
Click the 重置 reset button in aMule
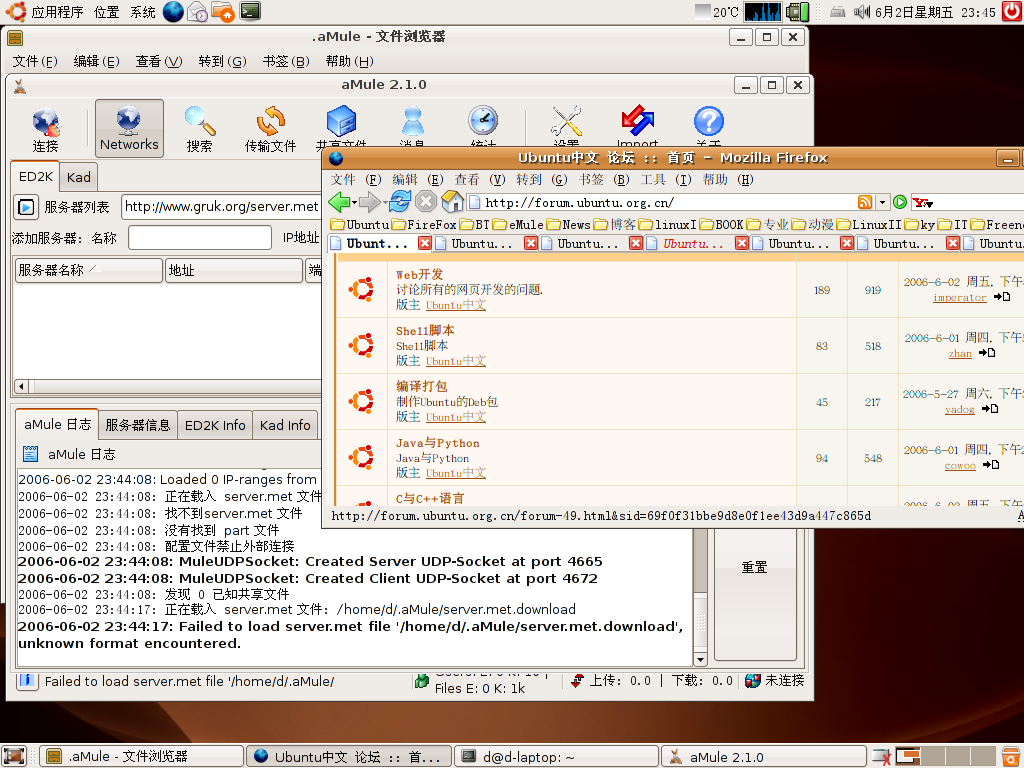[x=755, y=567]
